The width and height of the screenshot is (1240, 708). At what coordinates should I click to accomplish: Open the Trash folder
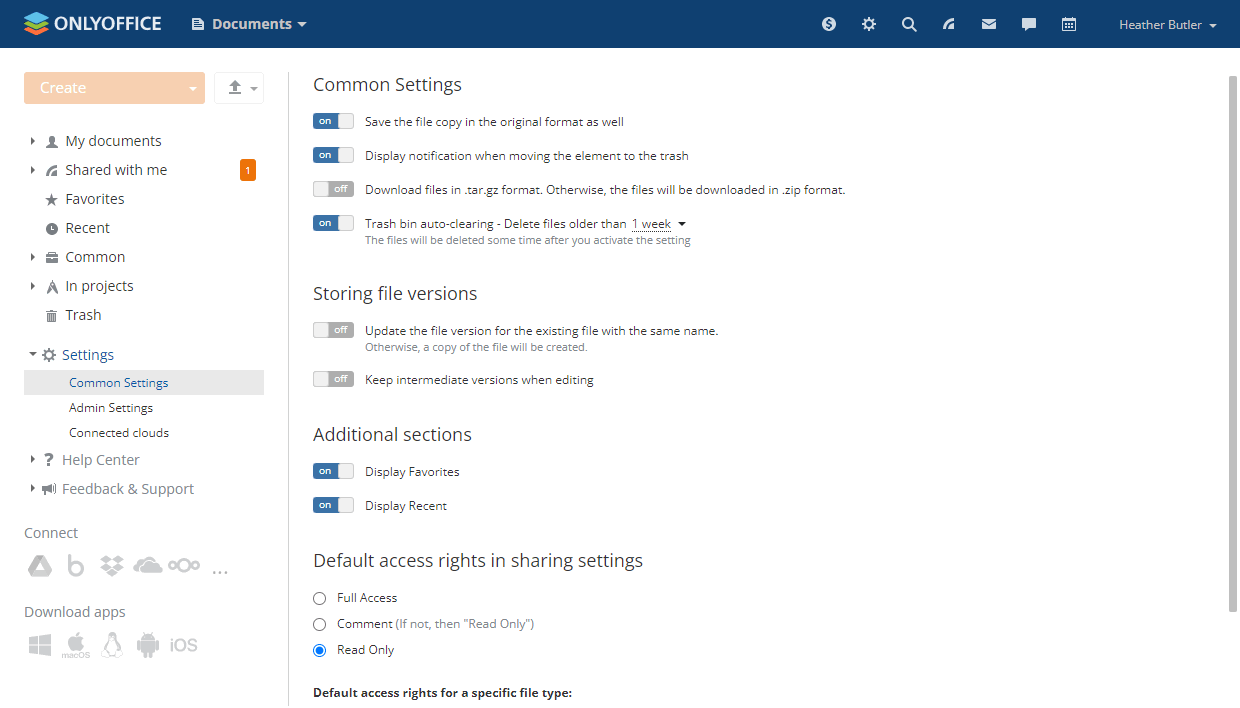tap(83, 315)
